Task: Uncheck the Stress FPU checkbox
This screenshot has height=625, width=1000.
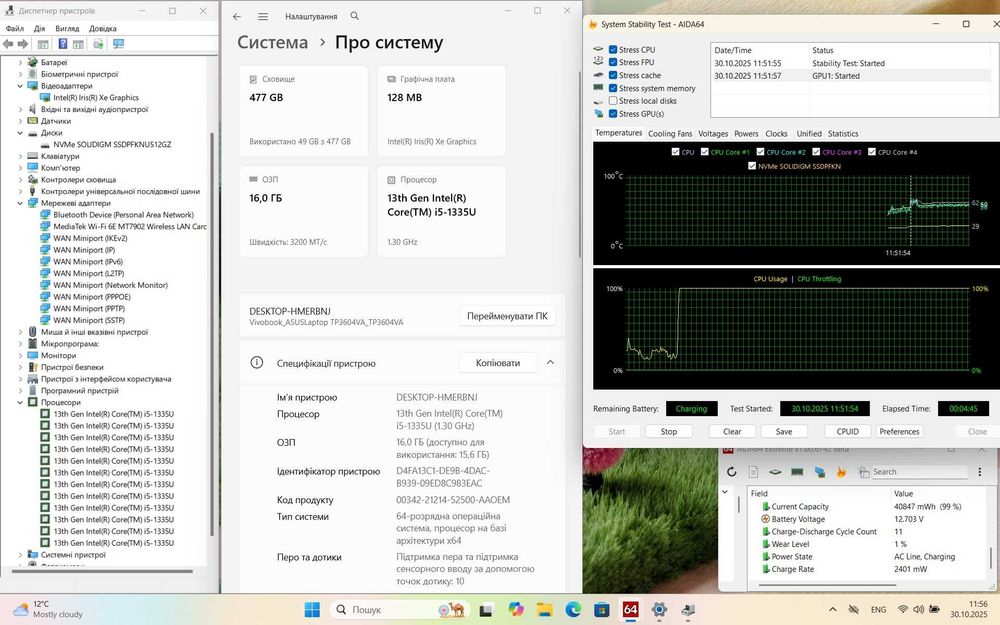Action: (613, 62)
